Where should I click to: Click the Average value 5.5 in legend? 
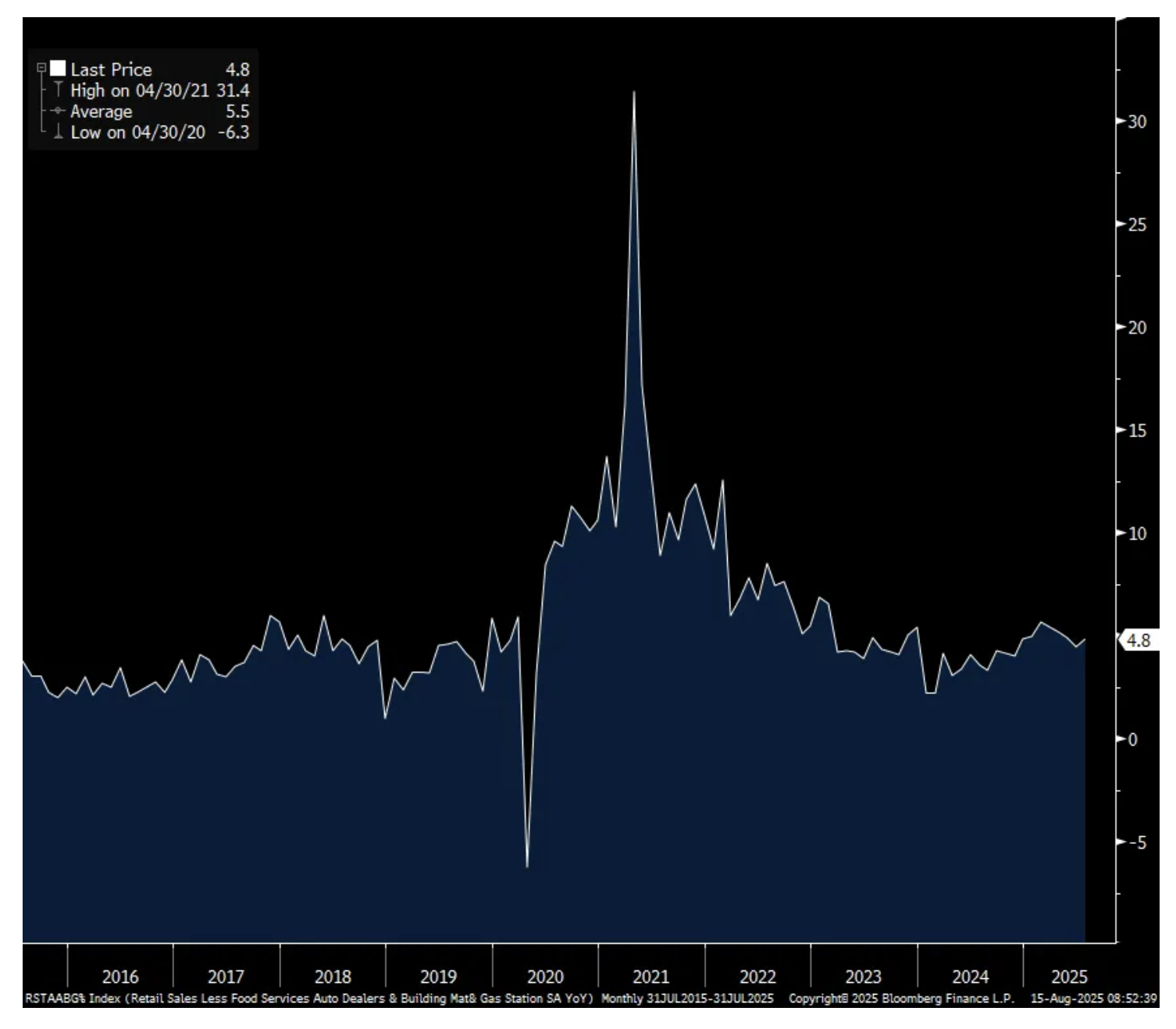(x=237, y=112)
